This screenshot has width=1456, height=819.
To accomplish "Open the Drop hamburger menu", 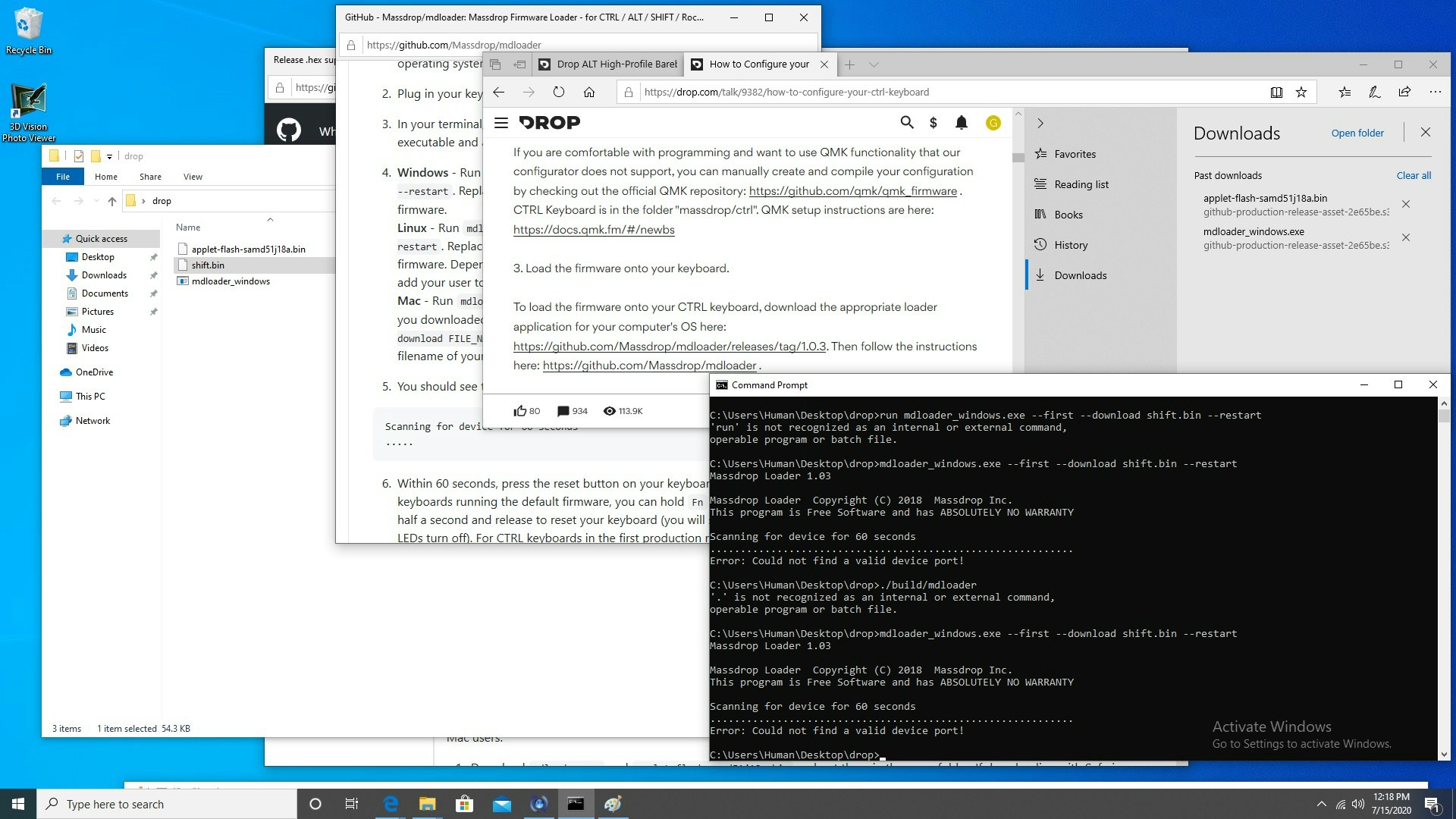I will pyautogui.click(x=500, y=122).
